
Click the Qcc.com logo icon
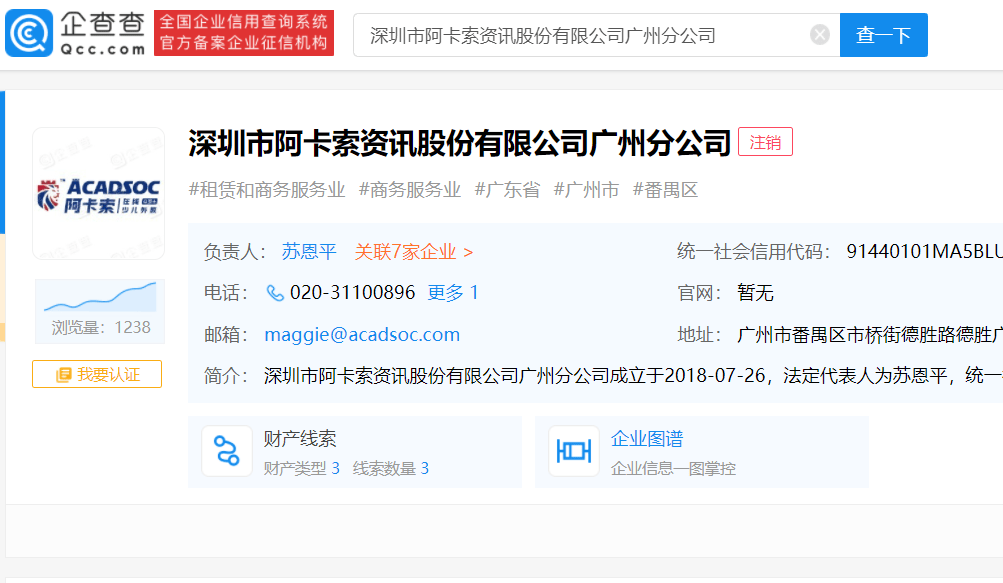(x=29, y=33)
